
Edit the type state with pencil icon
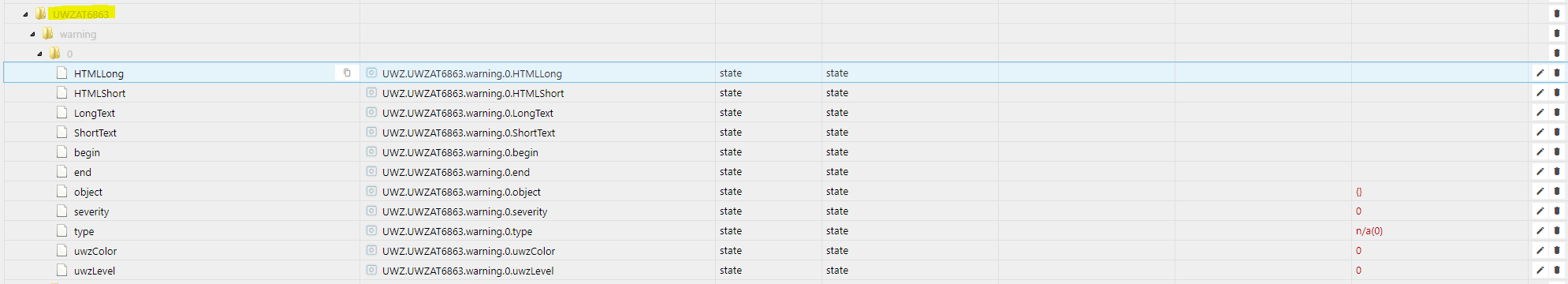pyautogui.click(x=1540, y=230)
